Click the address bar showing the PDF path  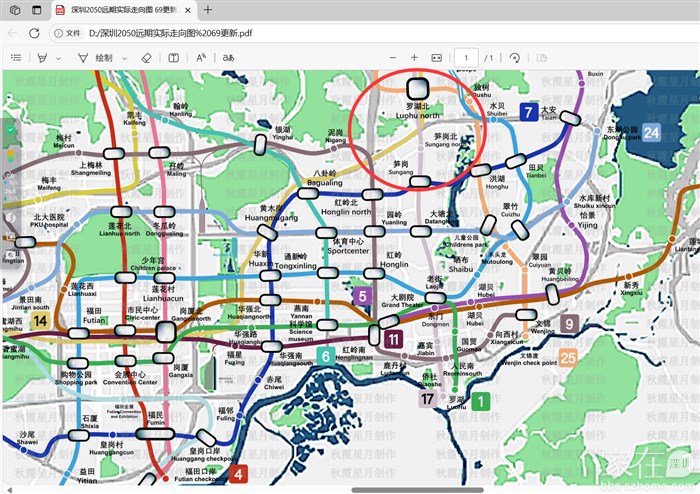[x=250, y=33]
